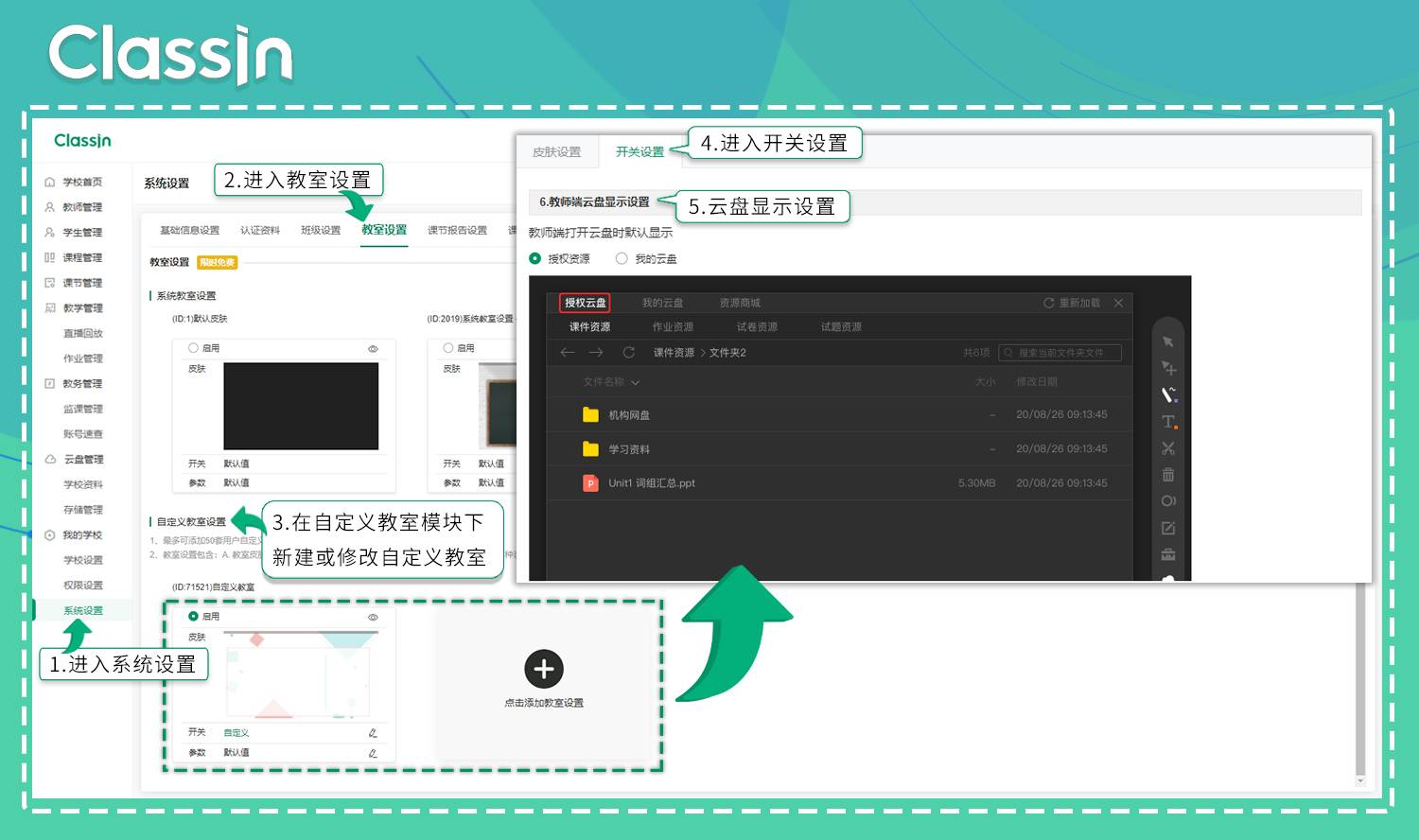Select the 我的云盘 radio option
Image resolution: width=1419 pixels, height=840 pixels.
622,258
